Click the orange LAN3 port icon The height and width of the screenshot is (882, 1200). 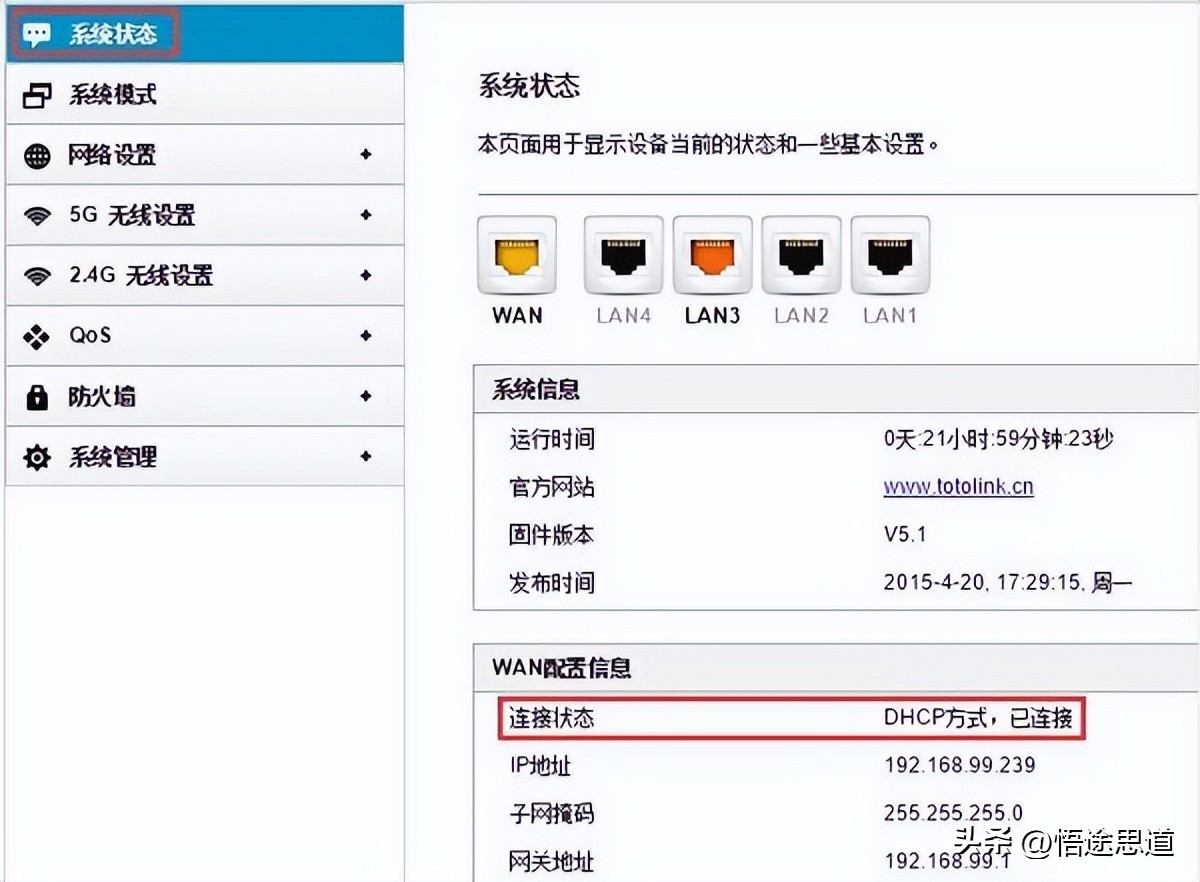[x=712, y=255]
